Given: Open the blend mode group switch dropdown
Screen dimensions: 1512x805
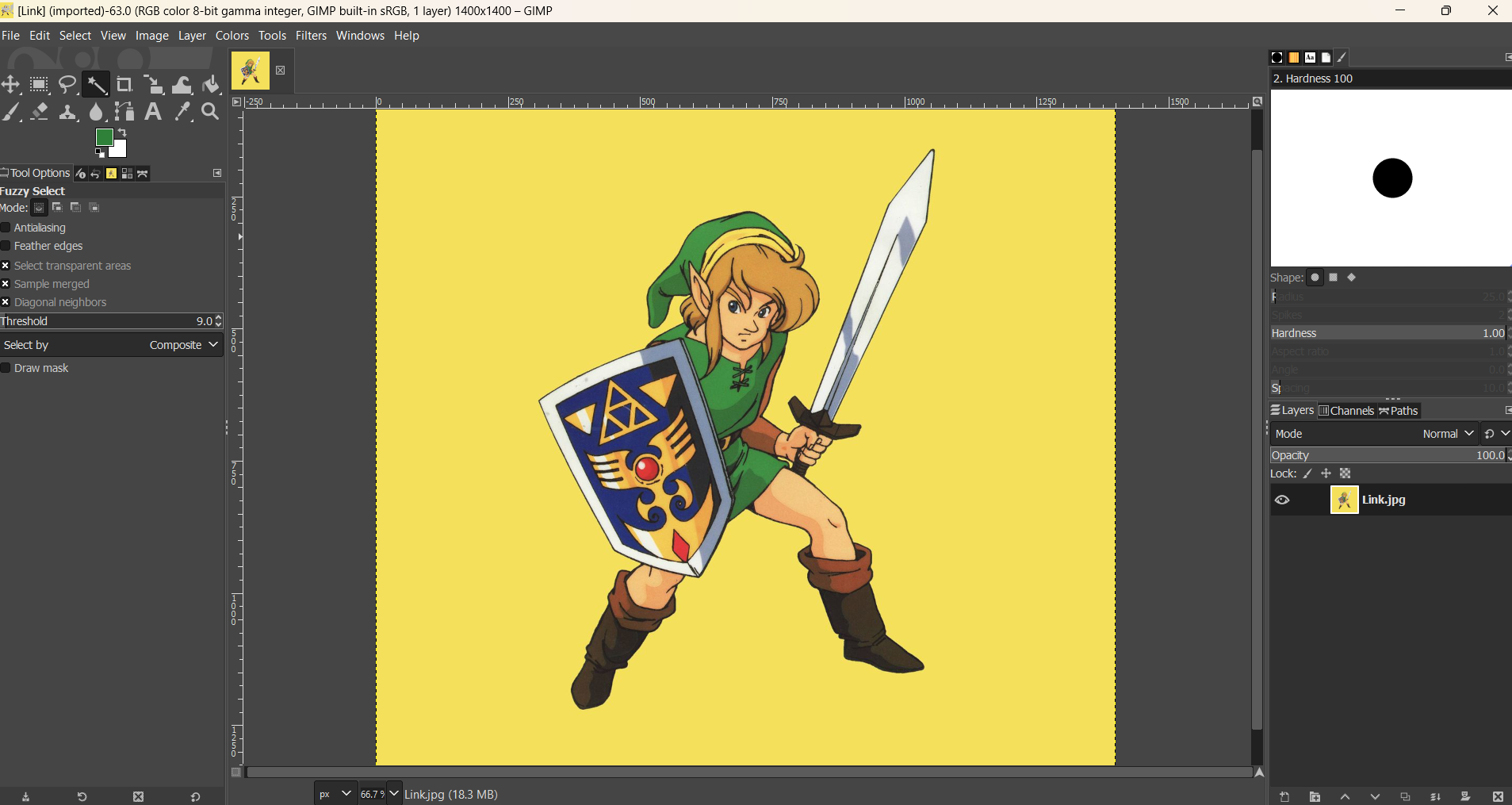Looking at the screenshot, I should [1497, 434].
